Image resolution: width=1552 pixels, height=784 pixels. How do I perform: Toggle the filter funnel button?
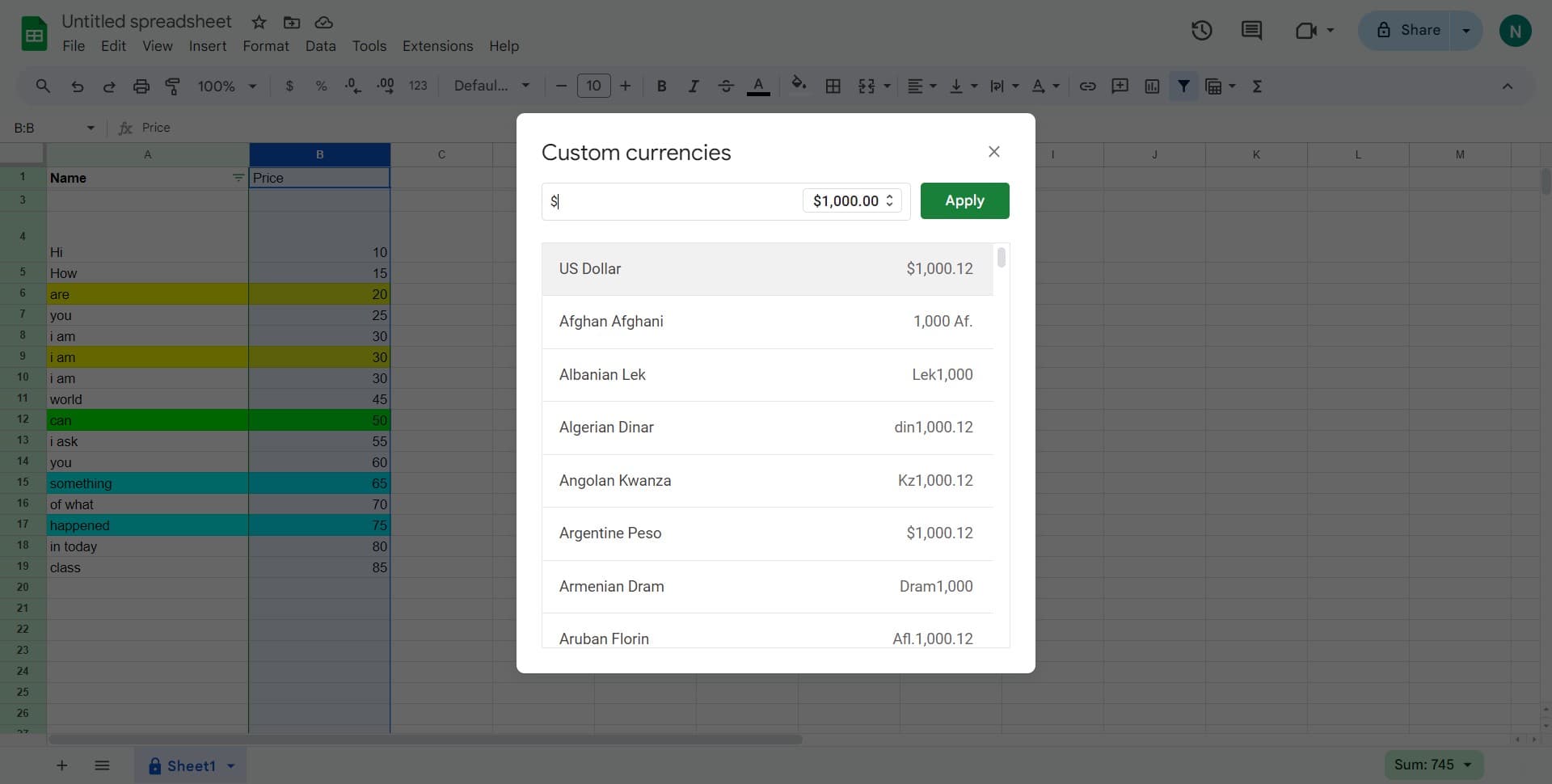1183,86
